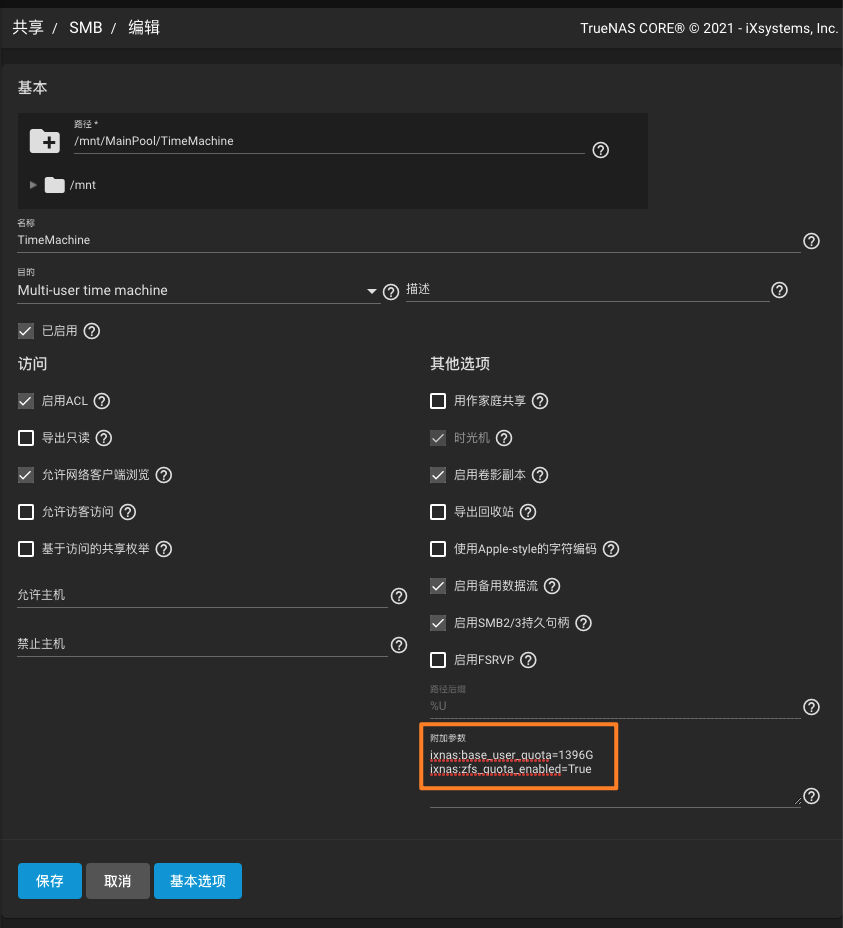
Task: Click help icon next to 允许主机
Action: [x=399, y=596]
